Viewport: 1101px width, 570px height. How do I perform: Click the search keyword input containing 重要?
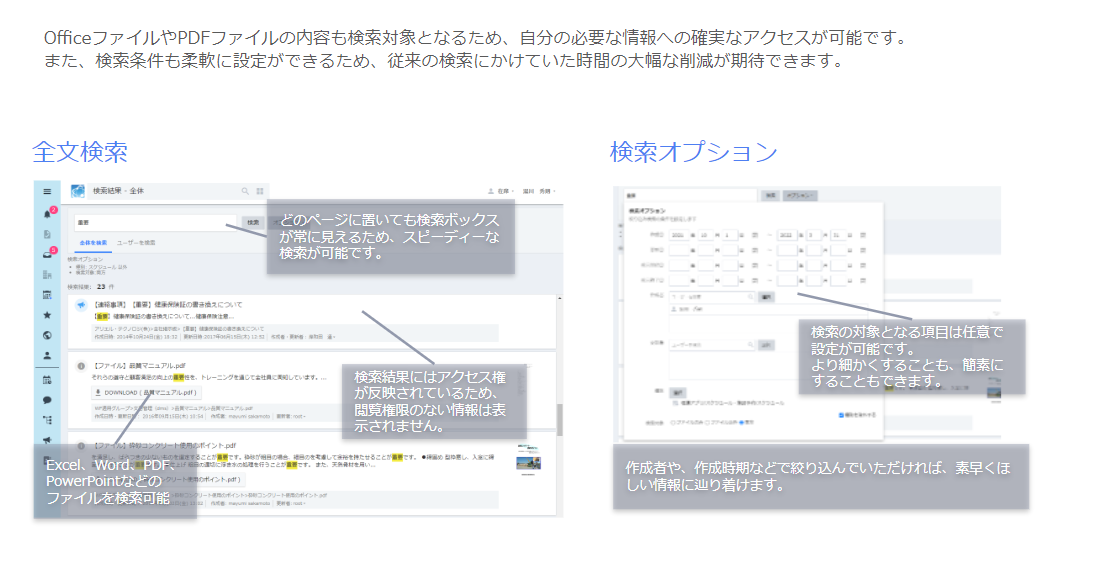(155, 222)
